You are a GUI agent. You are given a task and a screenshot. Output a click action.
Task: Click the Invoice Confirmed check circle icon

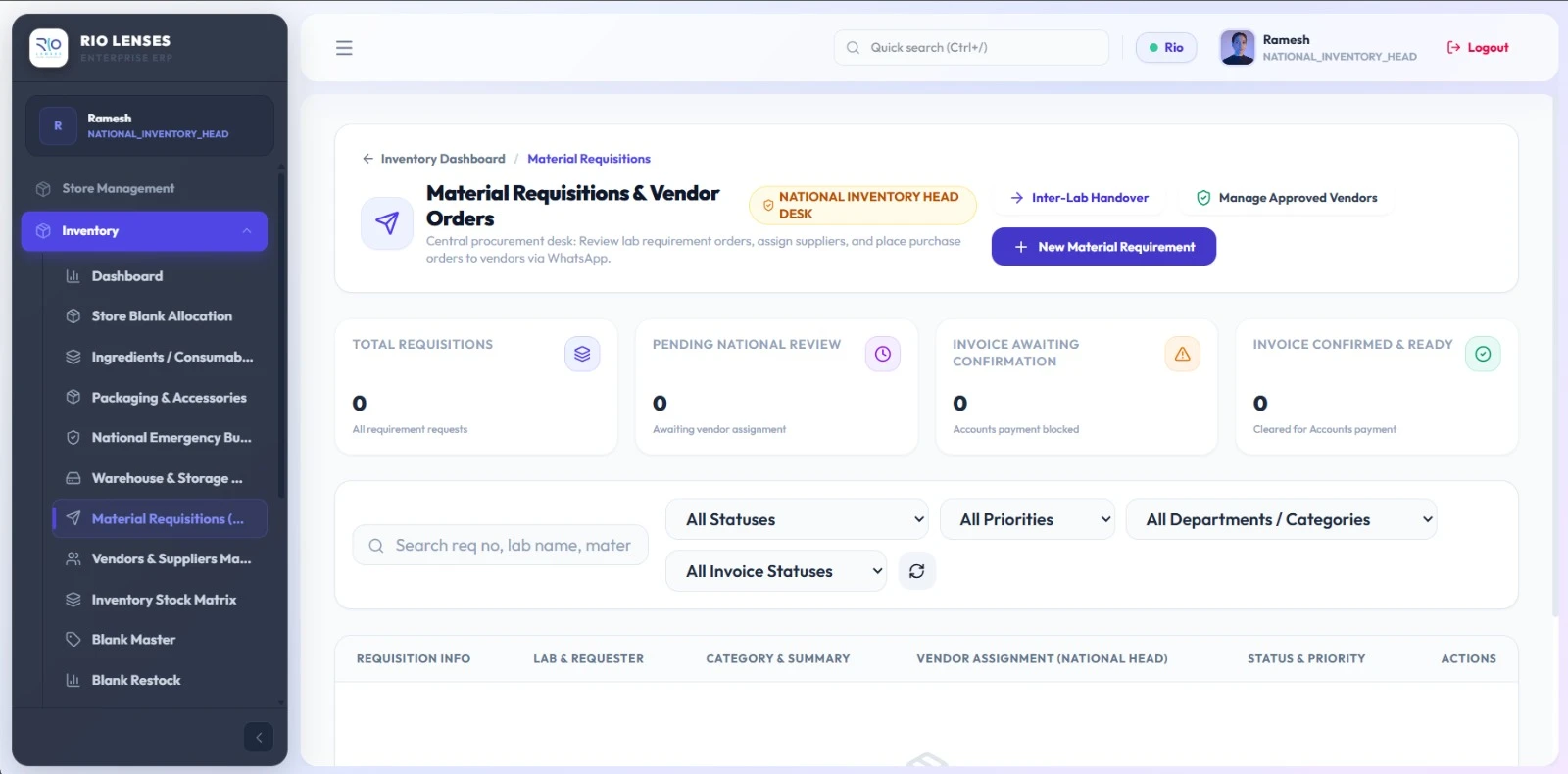tap(1483, 354)
